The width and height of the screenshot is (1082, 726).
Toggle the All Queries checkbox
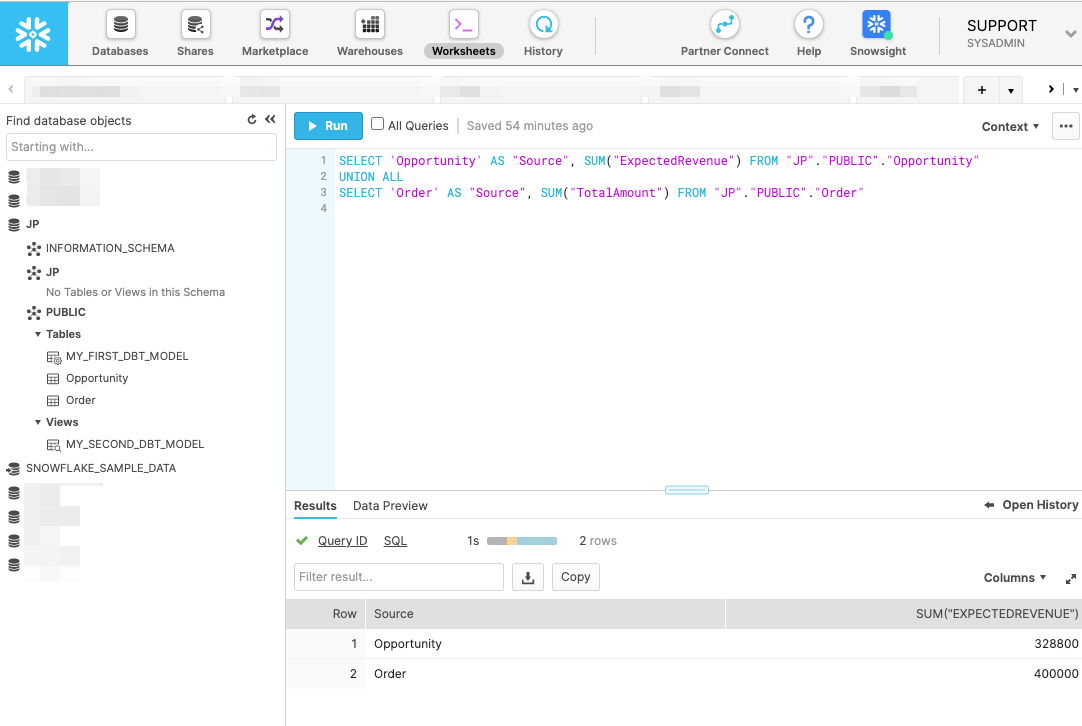[377, 124]
